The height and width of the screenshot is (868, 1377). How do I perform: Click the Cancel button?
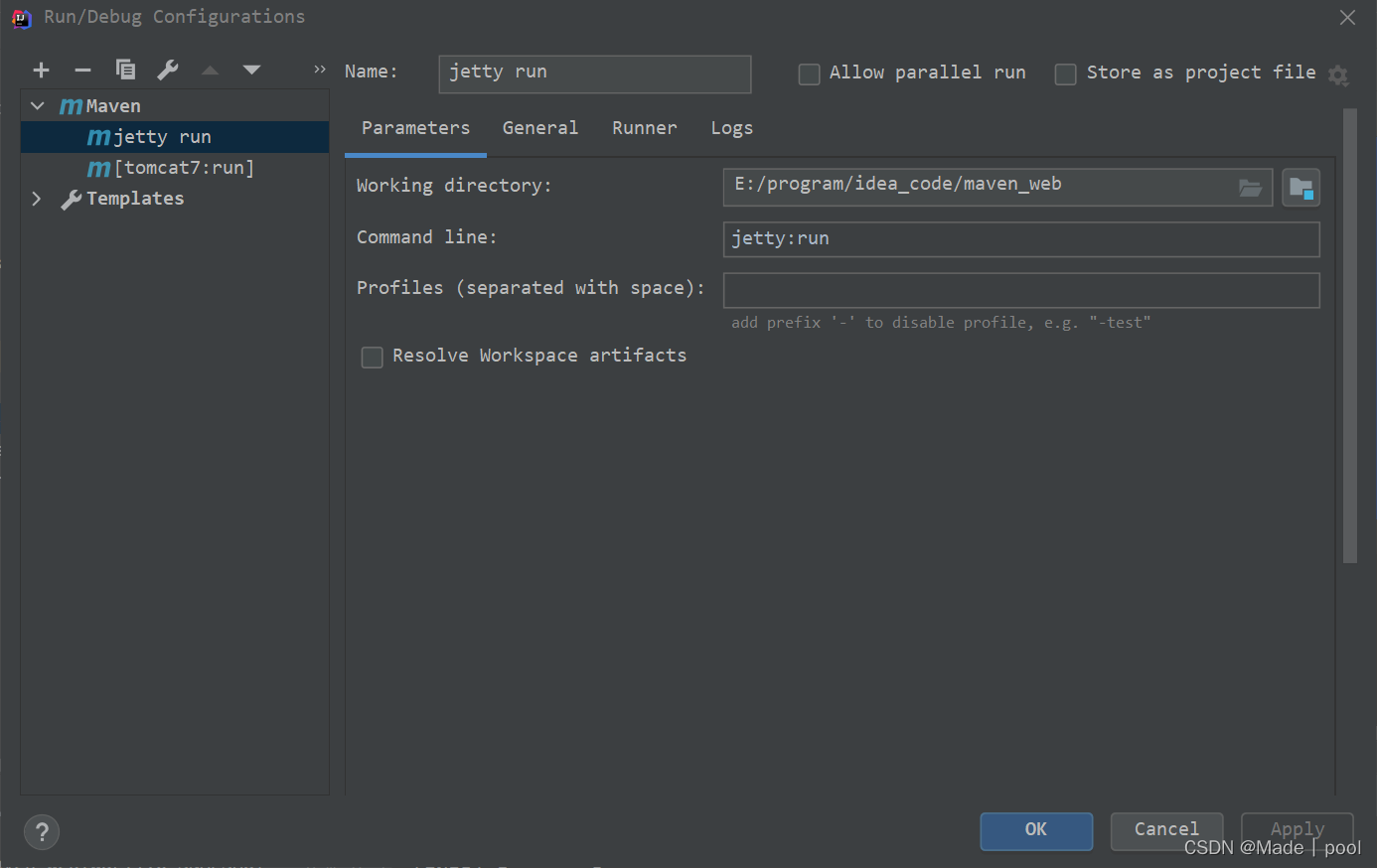(1166, 831)
